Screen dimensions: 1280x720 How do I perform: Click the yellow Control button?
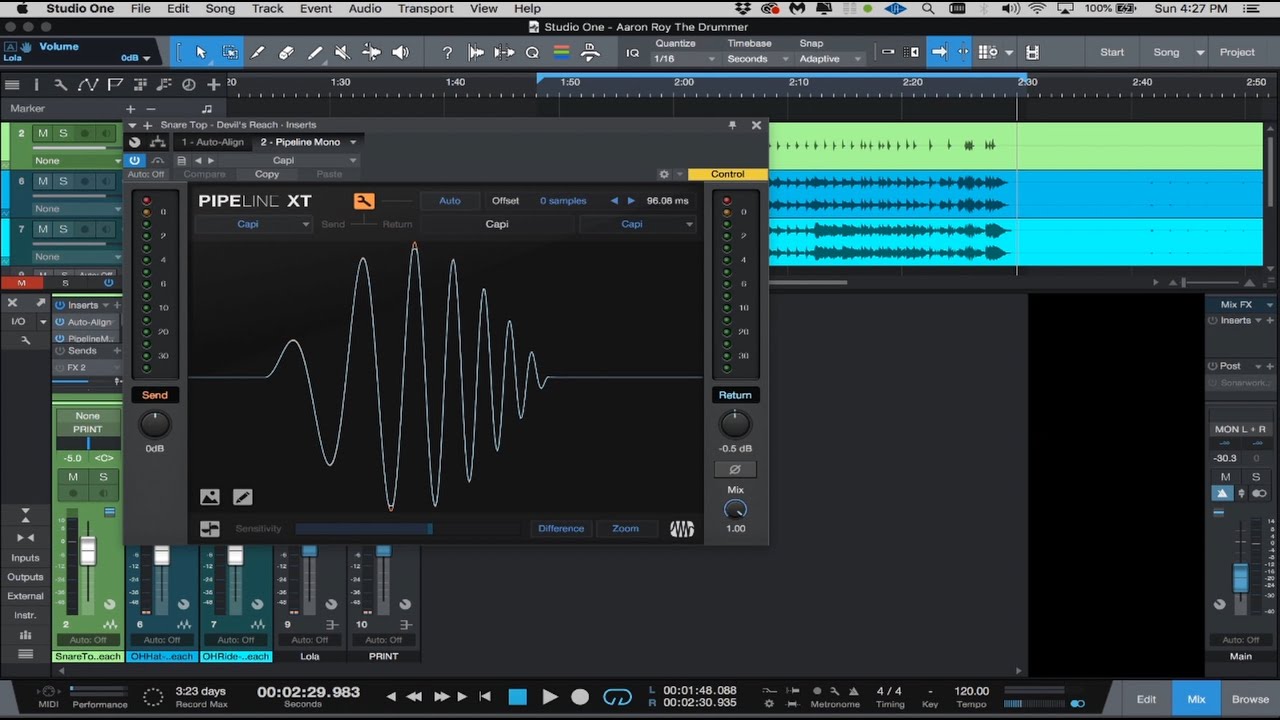(727, 174)
